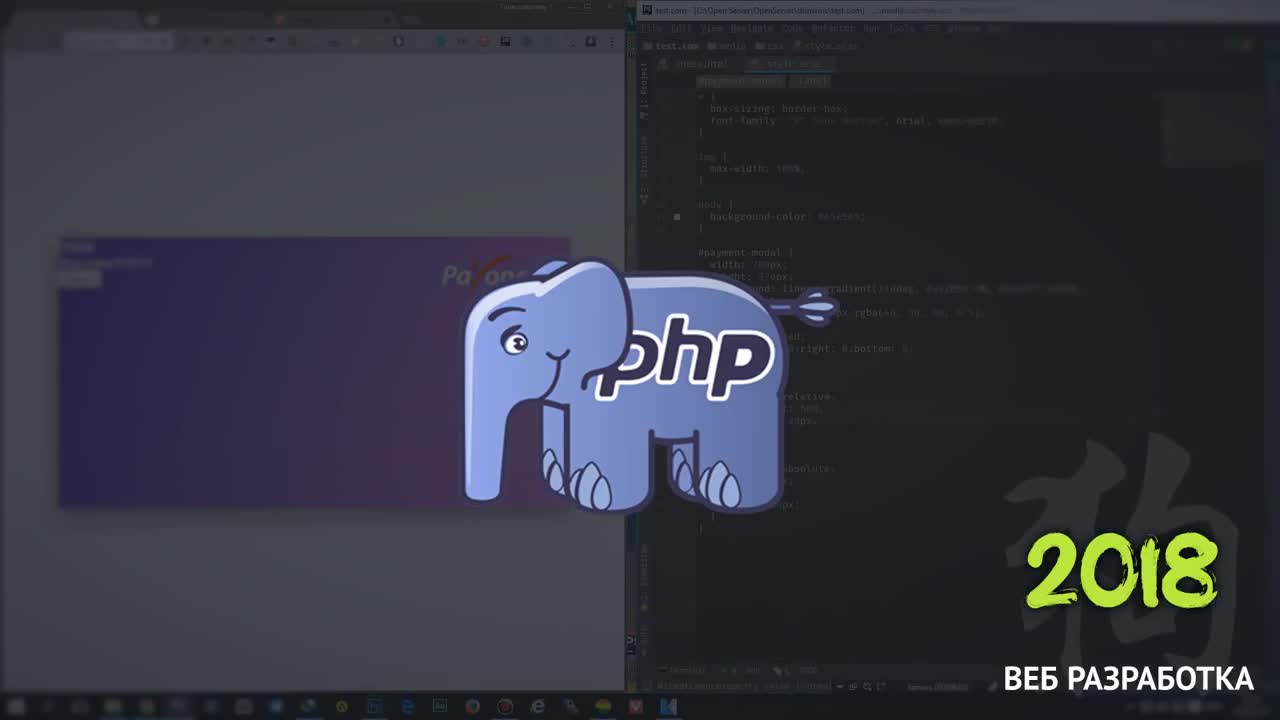Open Internet Explorer from the taskbar
Viewport: 1280px width, 720px height.
pyautogui.click(x=537, y=706)
